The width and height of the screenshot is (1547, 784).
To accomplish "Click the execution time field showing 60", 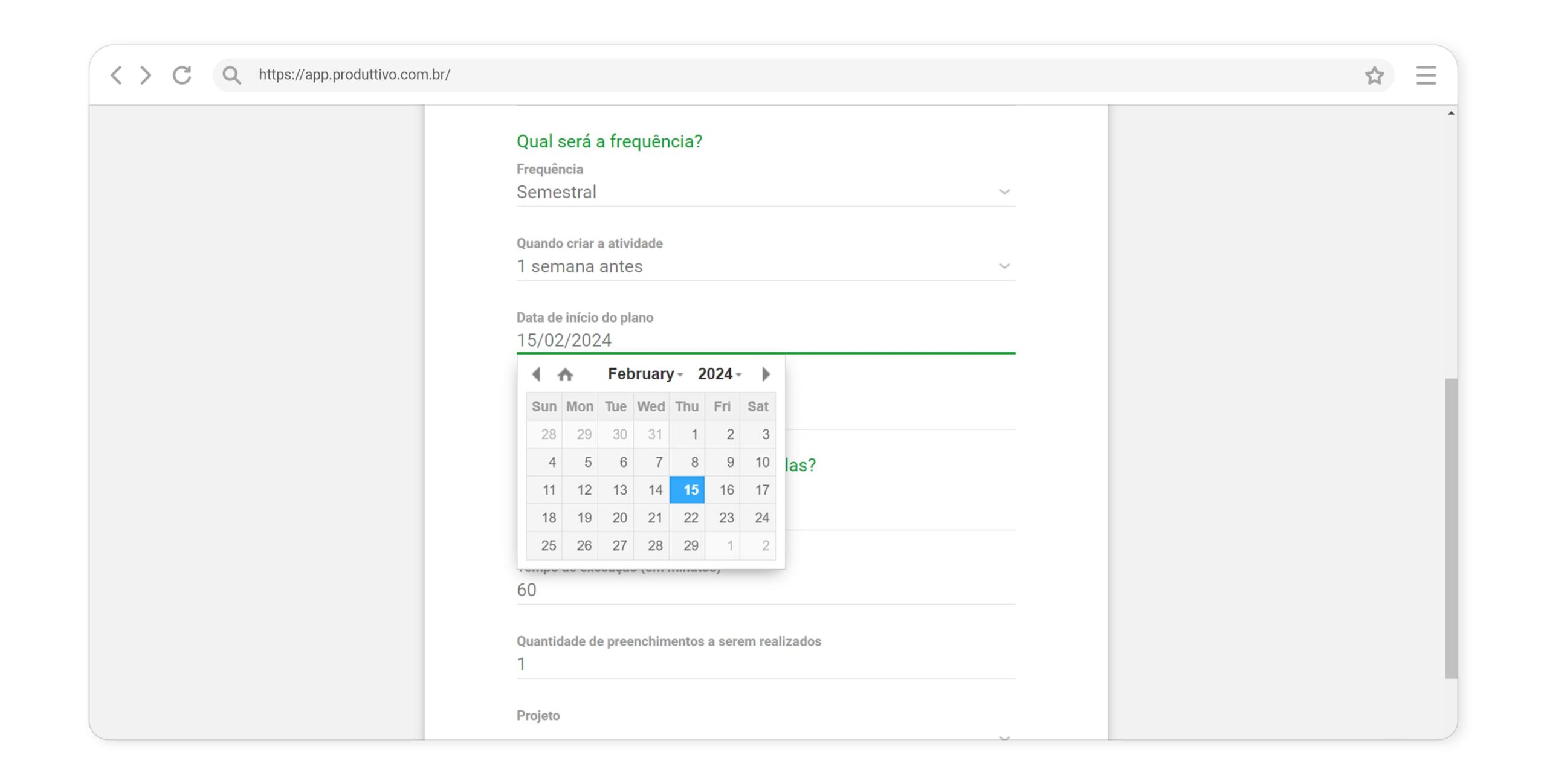I will [x=765, y=590].
